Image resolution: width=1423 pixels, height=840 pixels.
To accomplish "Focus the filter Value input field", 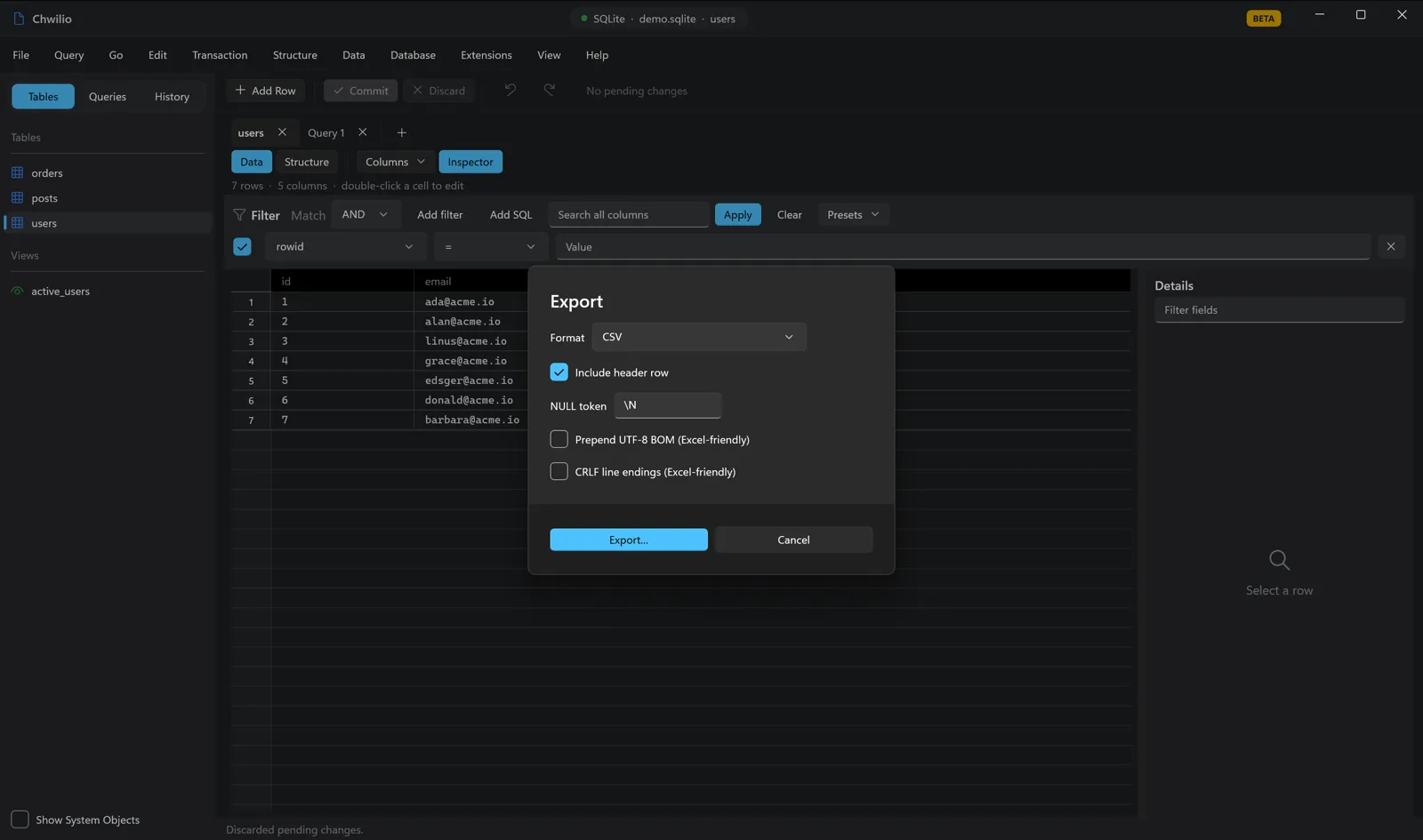I will [963, 246].
